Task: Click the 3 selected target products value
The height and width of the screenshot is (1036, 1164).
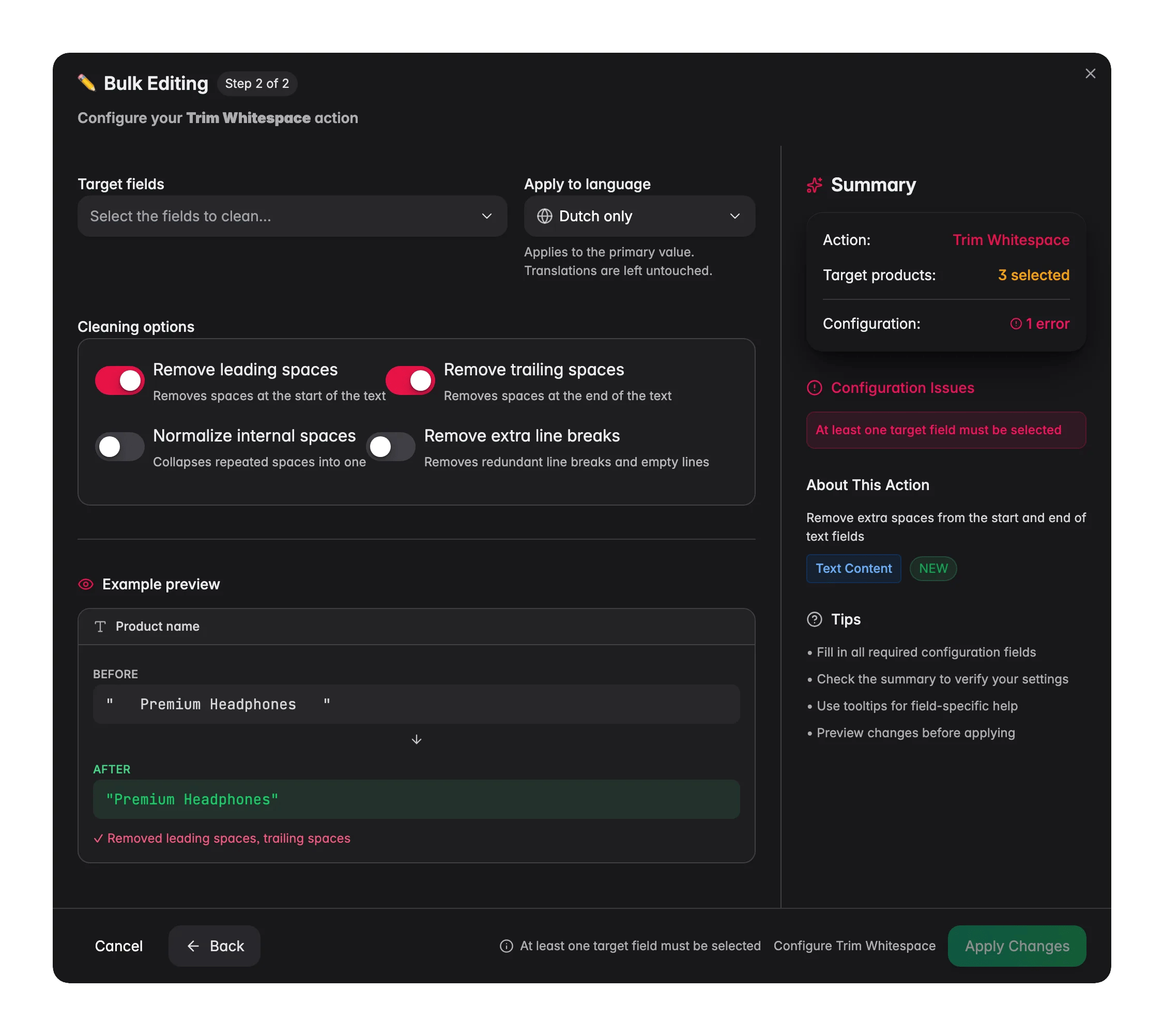Action: click(x=1034, y=275)
